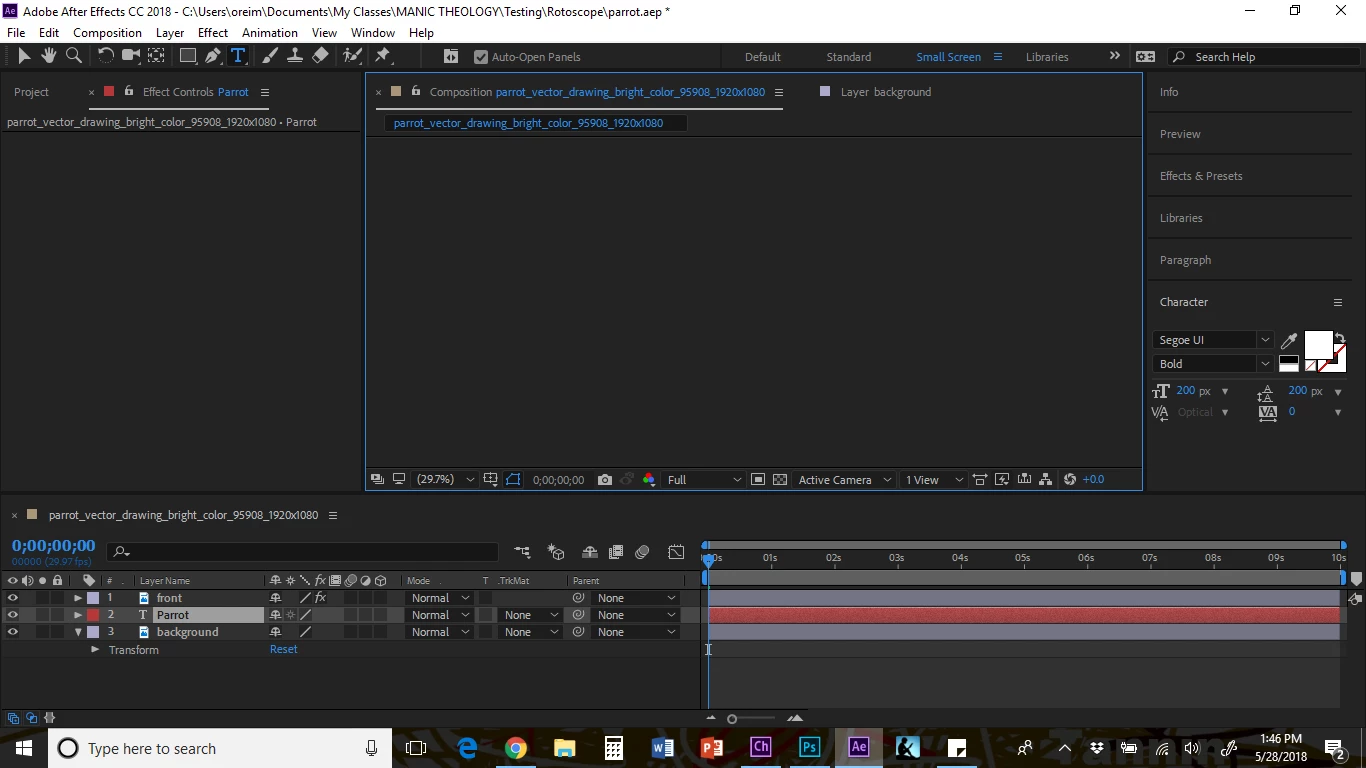Take a snapshot with the camera icon
The height and width of the screenshot is (768, 1366).
[605, 480]
